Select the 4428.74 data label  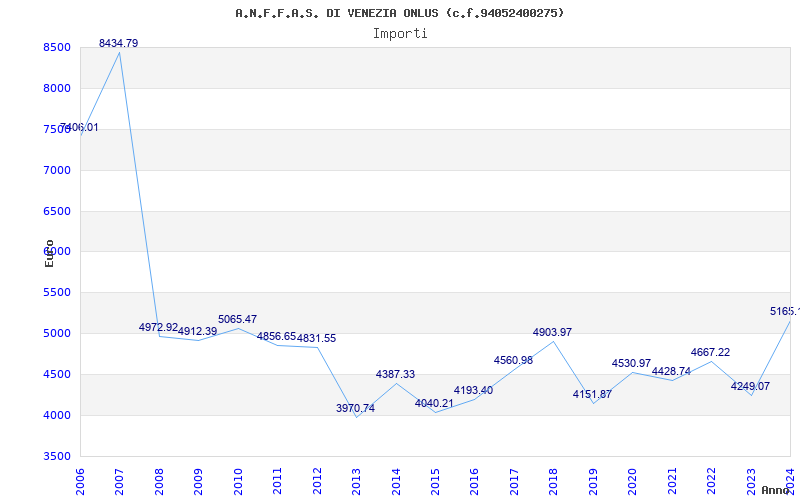(x=671, y=371)
